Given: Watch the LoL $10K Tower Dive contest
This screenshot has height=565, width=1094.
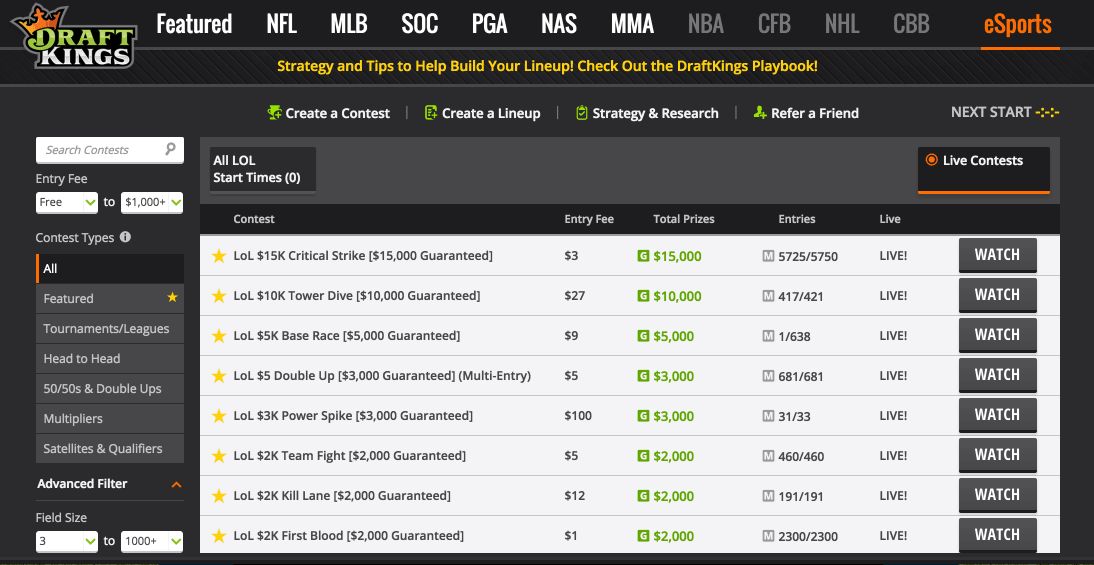Looking at the screenshot, I should coord(998,295).
